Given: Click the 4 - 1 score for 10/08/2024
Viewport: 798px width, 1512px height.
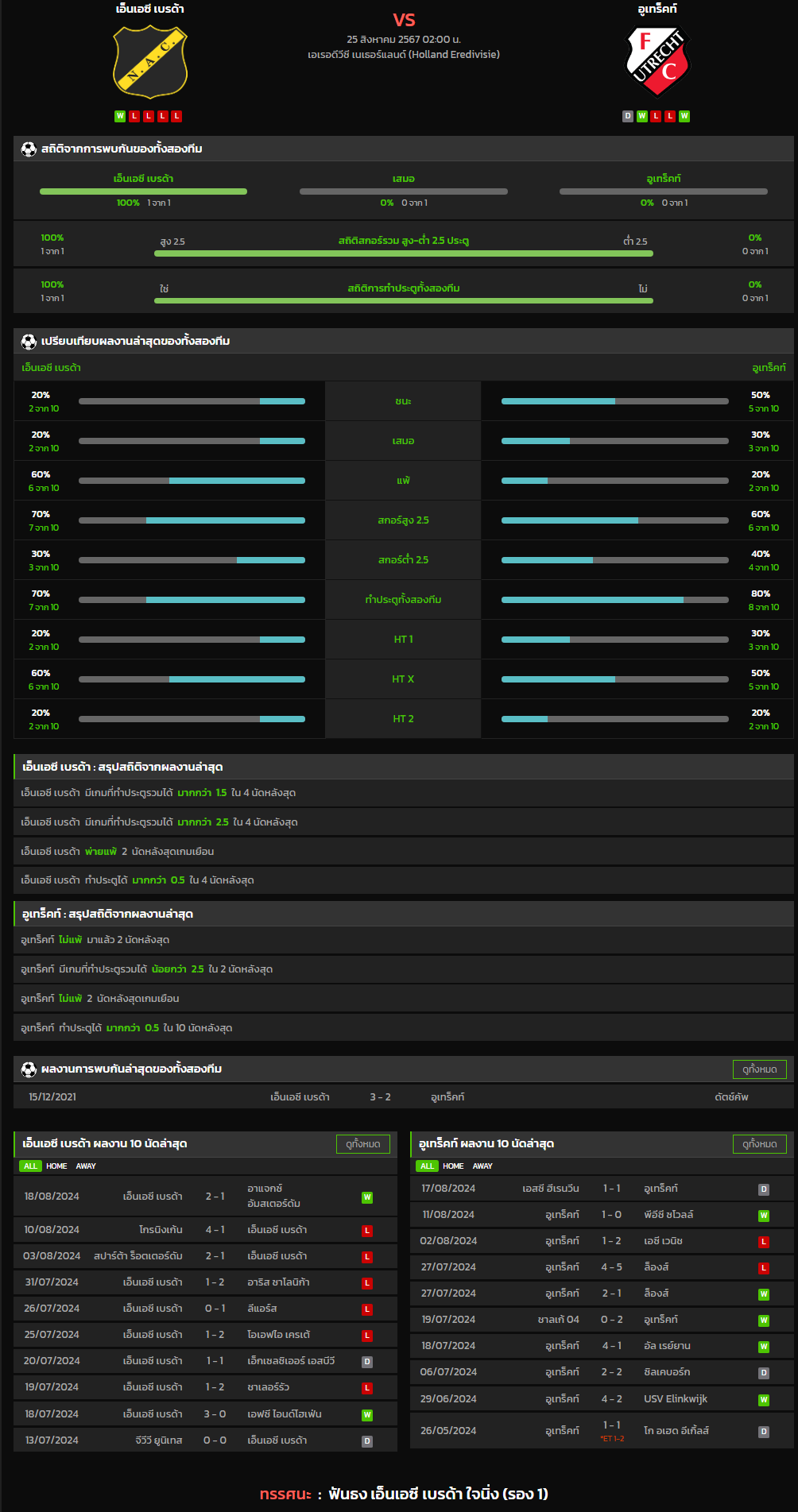Looking at the screenshot, I should (215, 1230).
